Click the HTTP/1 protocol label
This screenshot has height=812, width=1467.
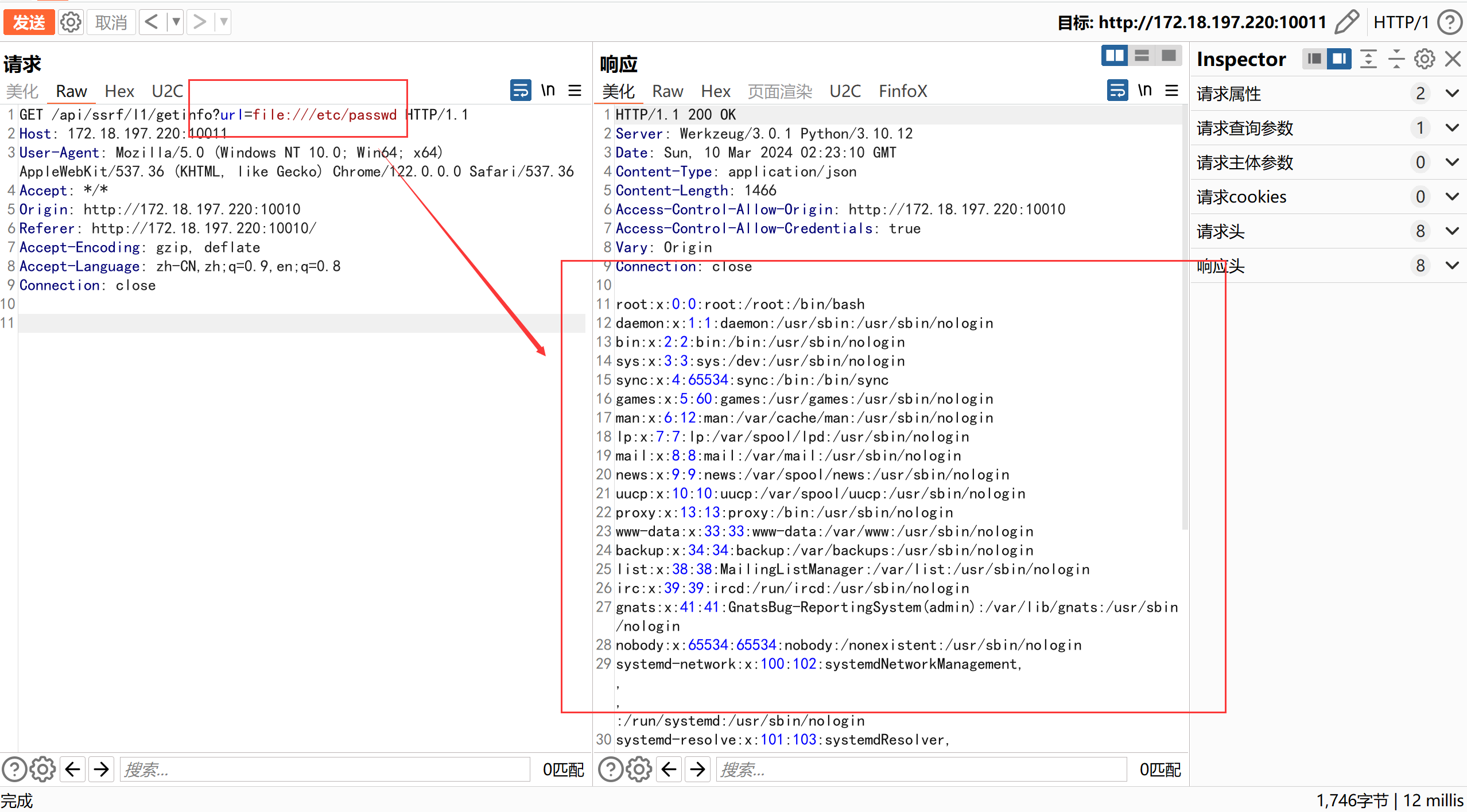tap(1400, 22)
